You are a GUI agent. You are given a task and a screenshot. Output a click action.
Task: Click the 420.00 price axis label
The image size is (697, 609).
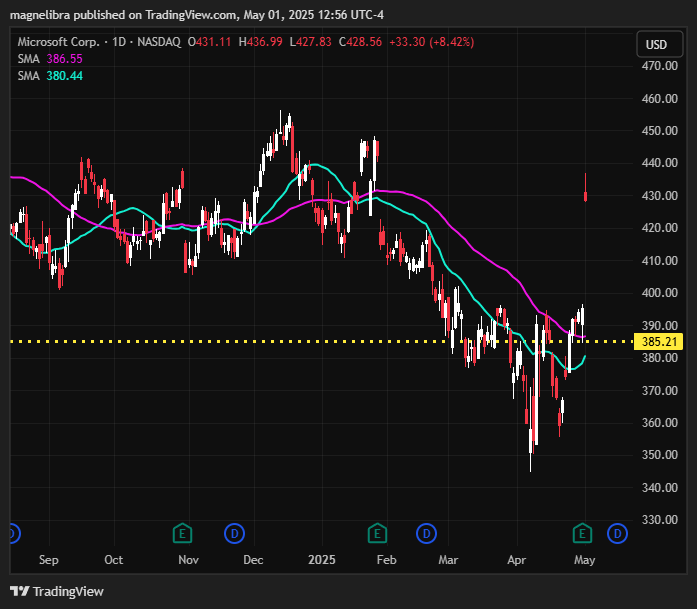660,228
